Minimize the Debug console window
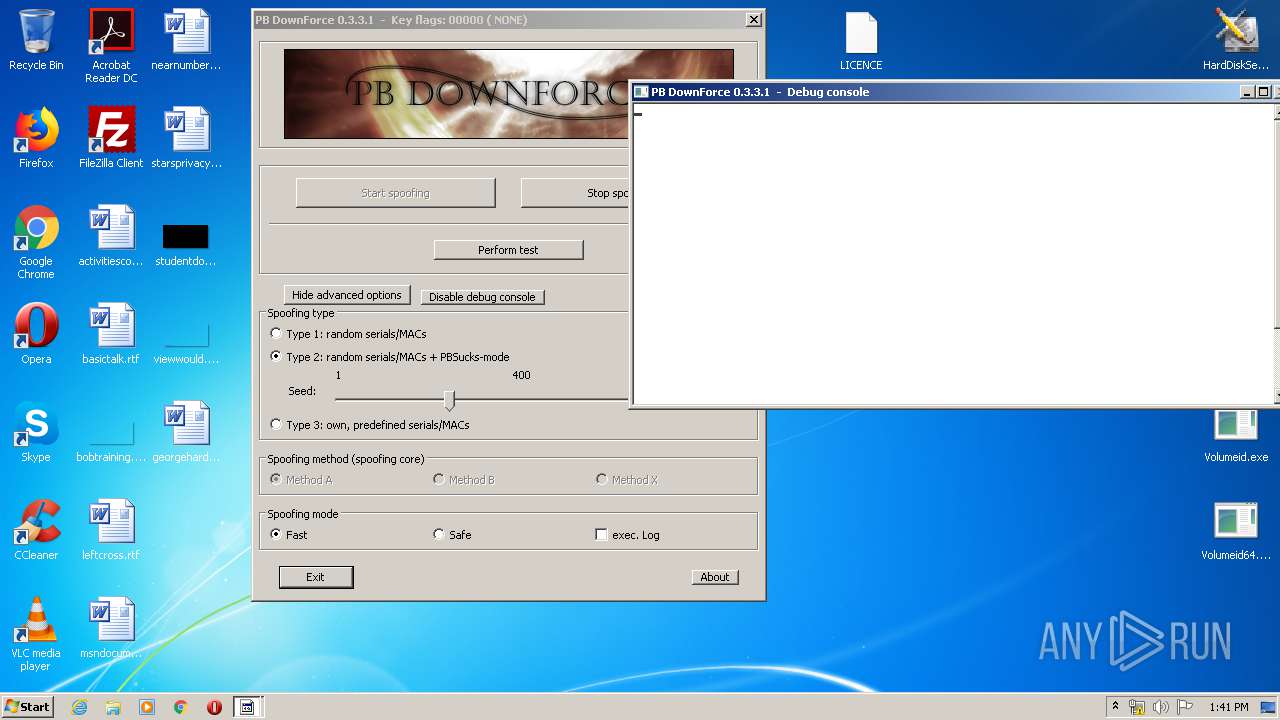1280x720 pixels. pos(1247,92)
